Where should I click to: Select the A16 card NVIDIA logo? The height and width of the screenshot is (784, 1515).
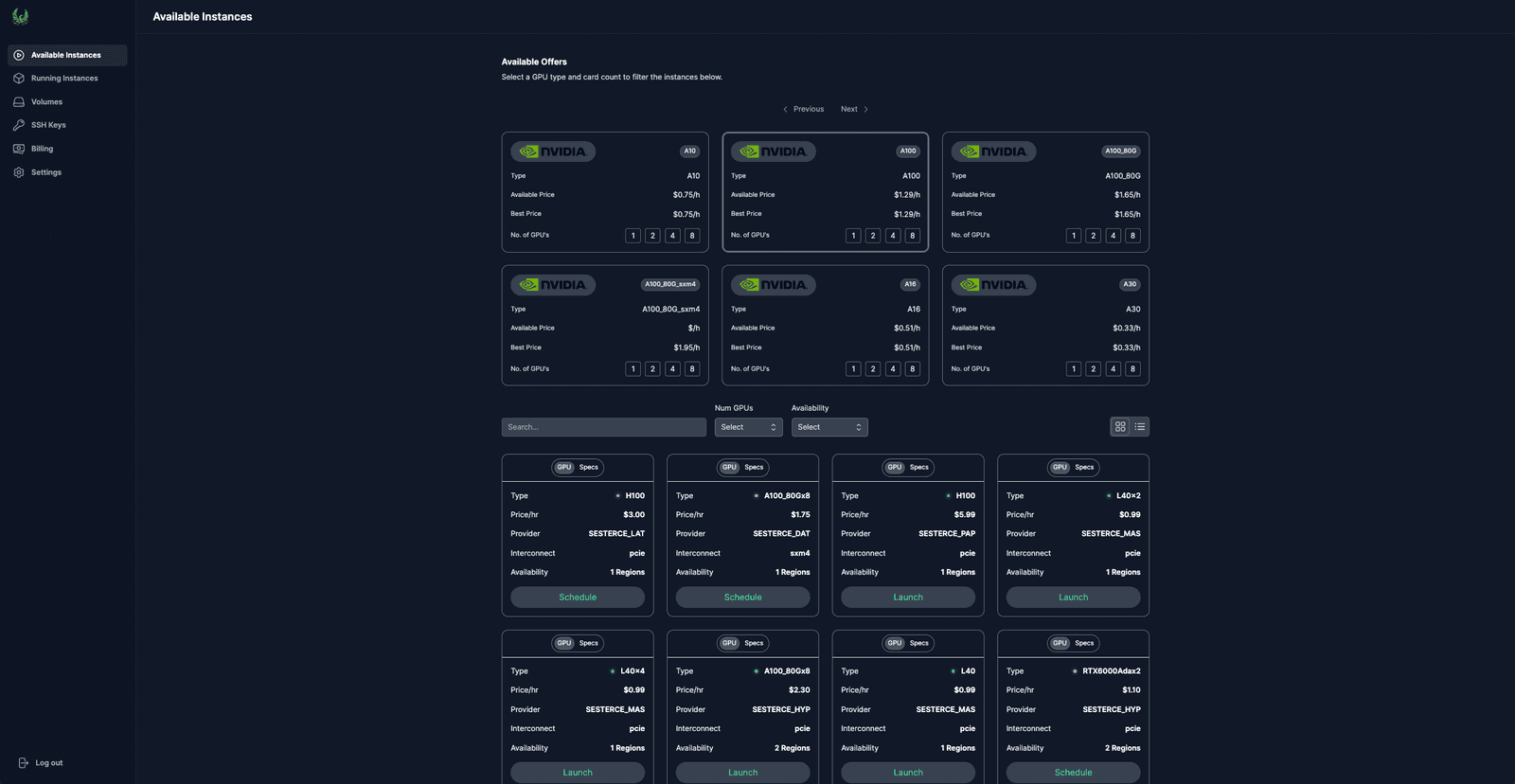pos(774,285)
